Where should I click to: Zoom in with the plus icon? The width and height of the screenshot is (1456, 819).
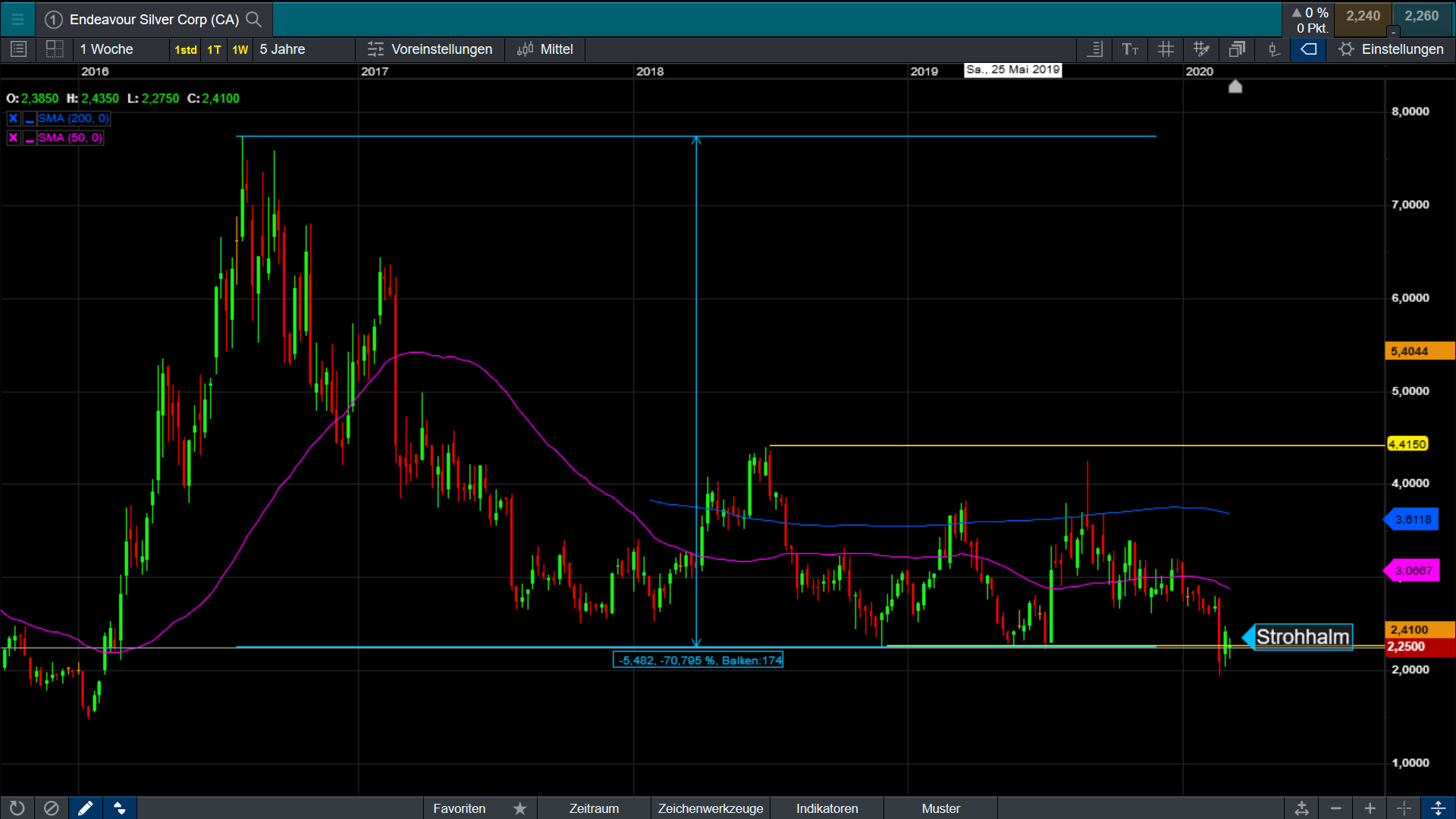(x=1370, y=808)
